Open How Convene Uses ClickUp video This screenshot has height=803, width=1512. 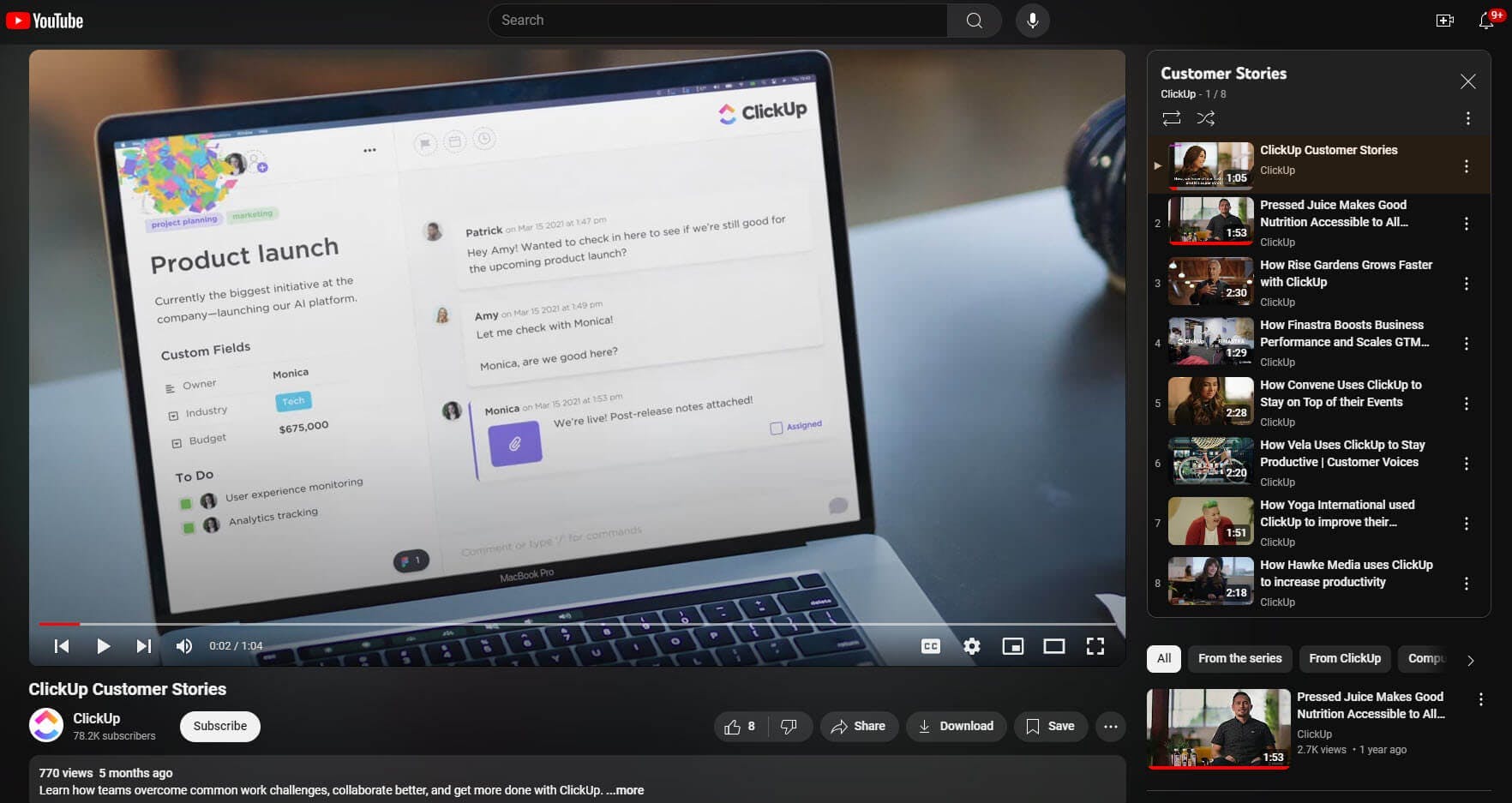[1341, 393]
